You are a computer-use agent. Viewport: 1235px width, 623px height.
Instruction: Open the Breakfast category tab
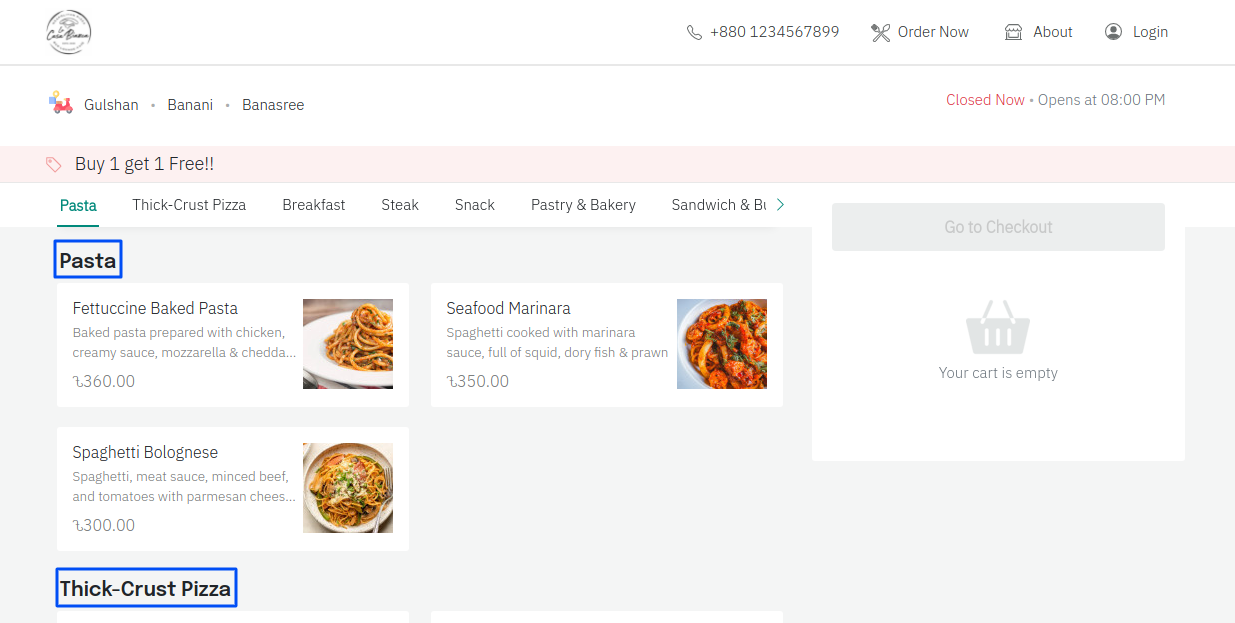pyautogui.click(x=313, y=204)
